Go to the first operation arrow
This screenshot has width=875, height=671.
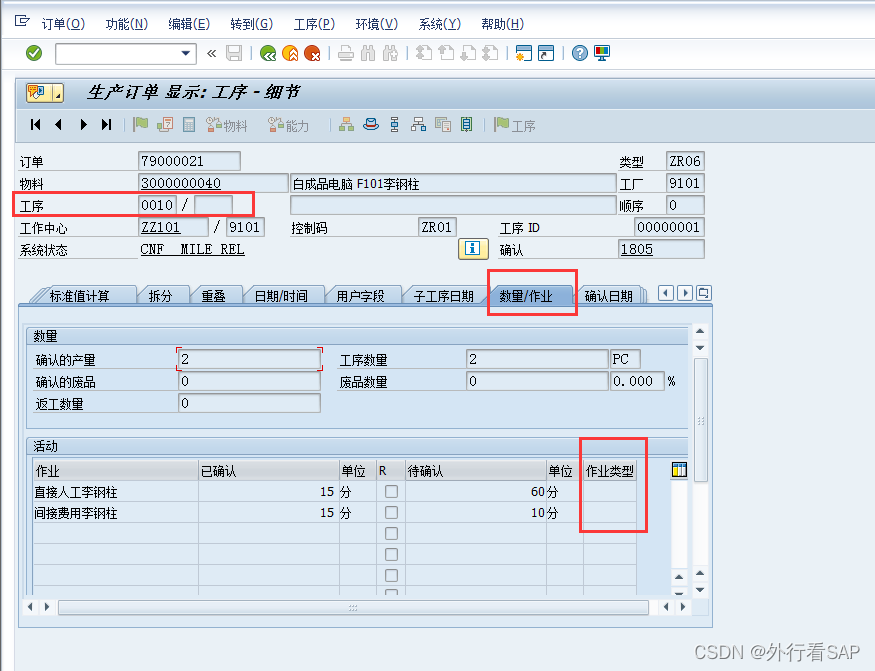(35, 124)
